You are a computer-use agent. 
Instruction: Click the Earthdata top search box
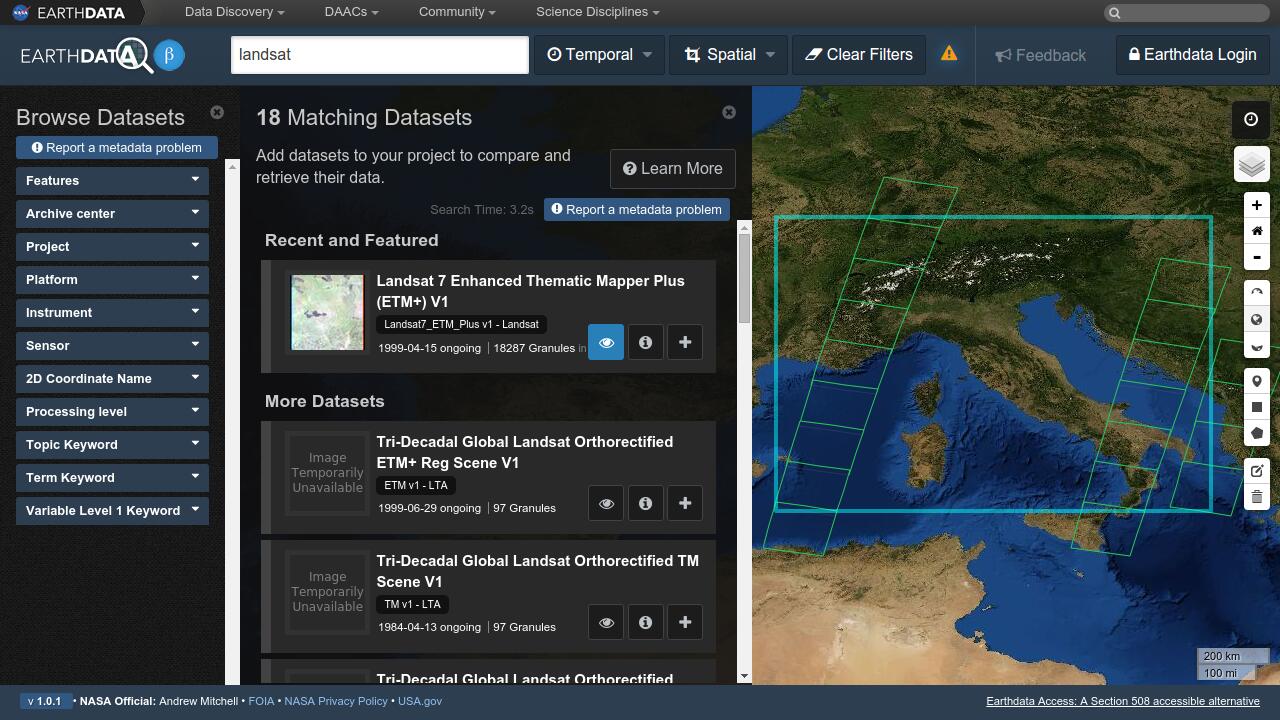point(1187,13)
